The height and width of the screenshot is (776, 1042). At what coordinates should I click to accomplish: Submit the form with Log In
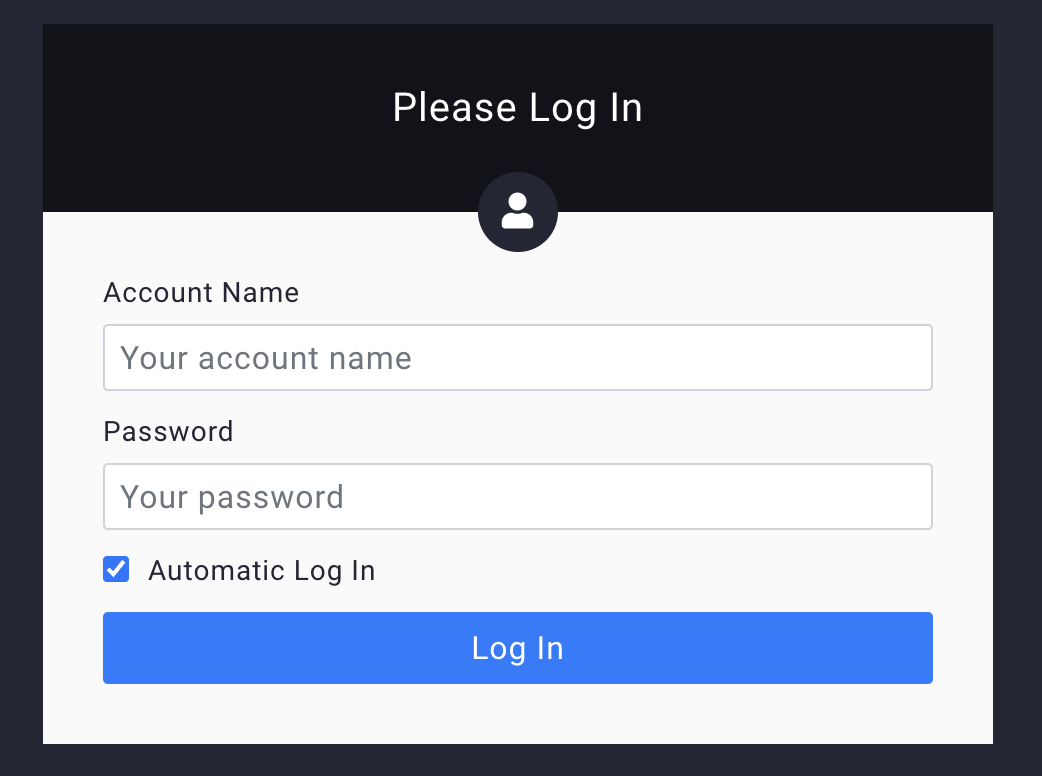point(518,648)
